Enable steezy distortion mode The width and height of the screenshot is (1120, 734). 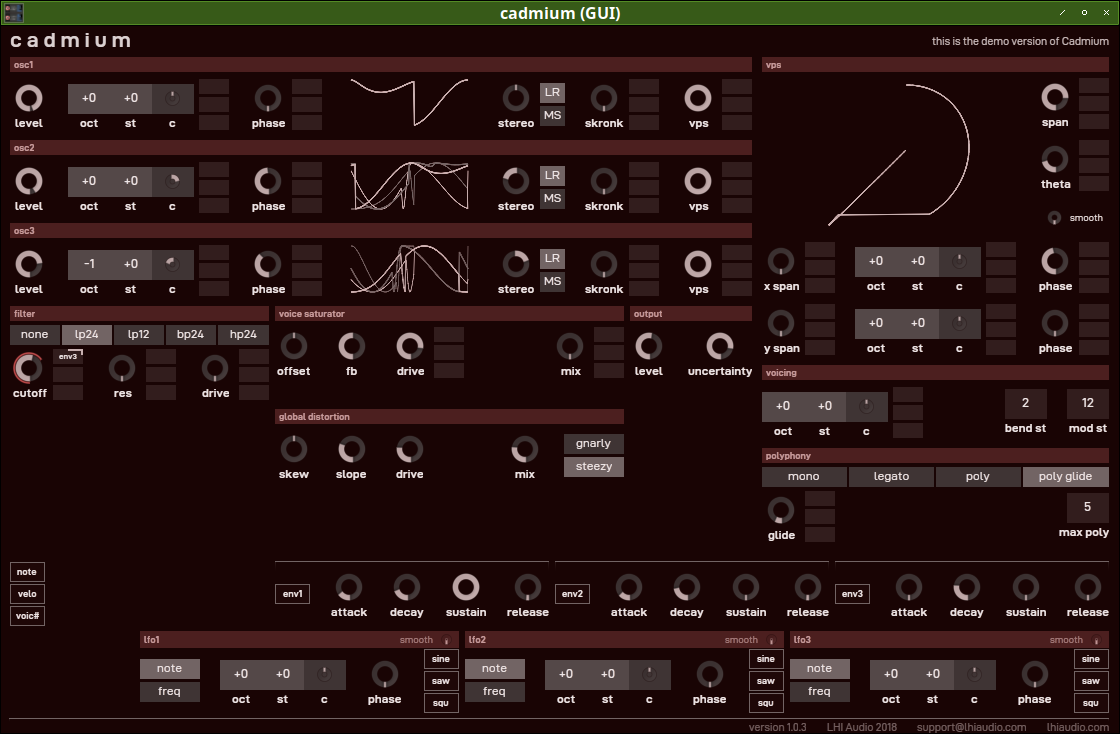pyautogui.click(x=594, y=466)
